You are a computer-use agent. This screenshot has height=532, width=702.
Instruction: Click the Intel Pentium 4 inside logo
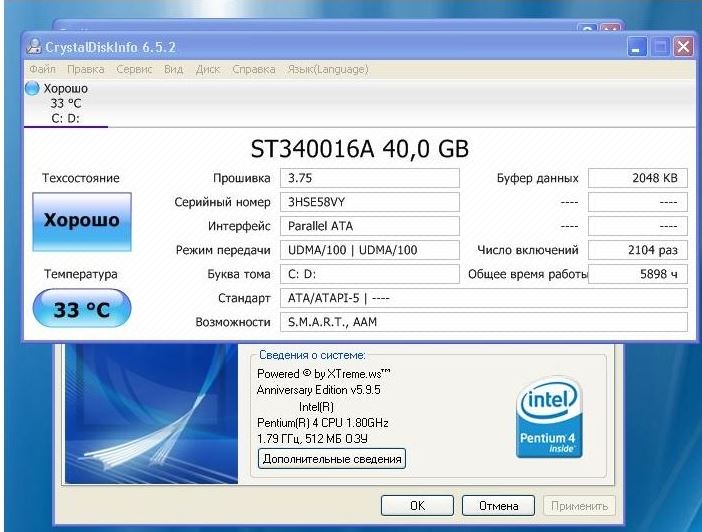tap(549, 417)
